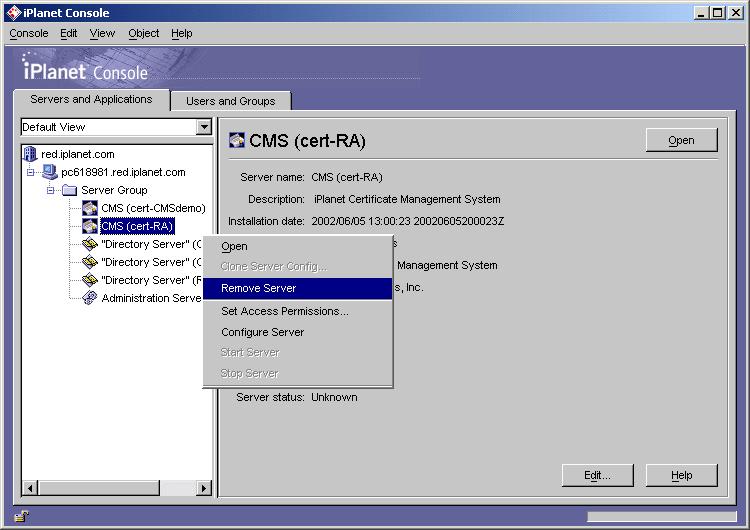
Task: Select Set Access Permissions... menu entry
Action: tap(298, 311)
